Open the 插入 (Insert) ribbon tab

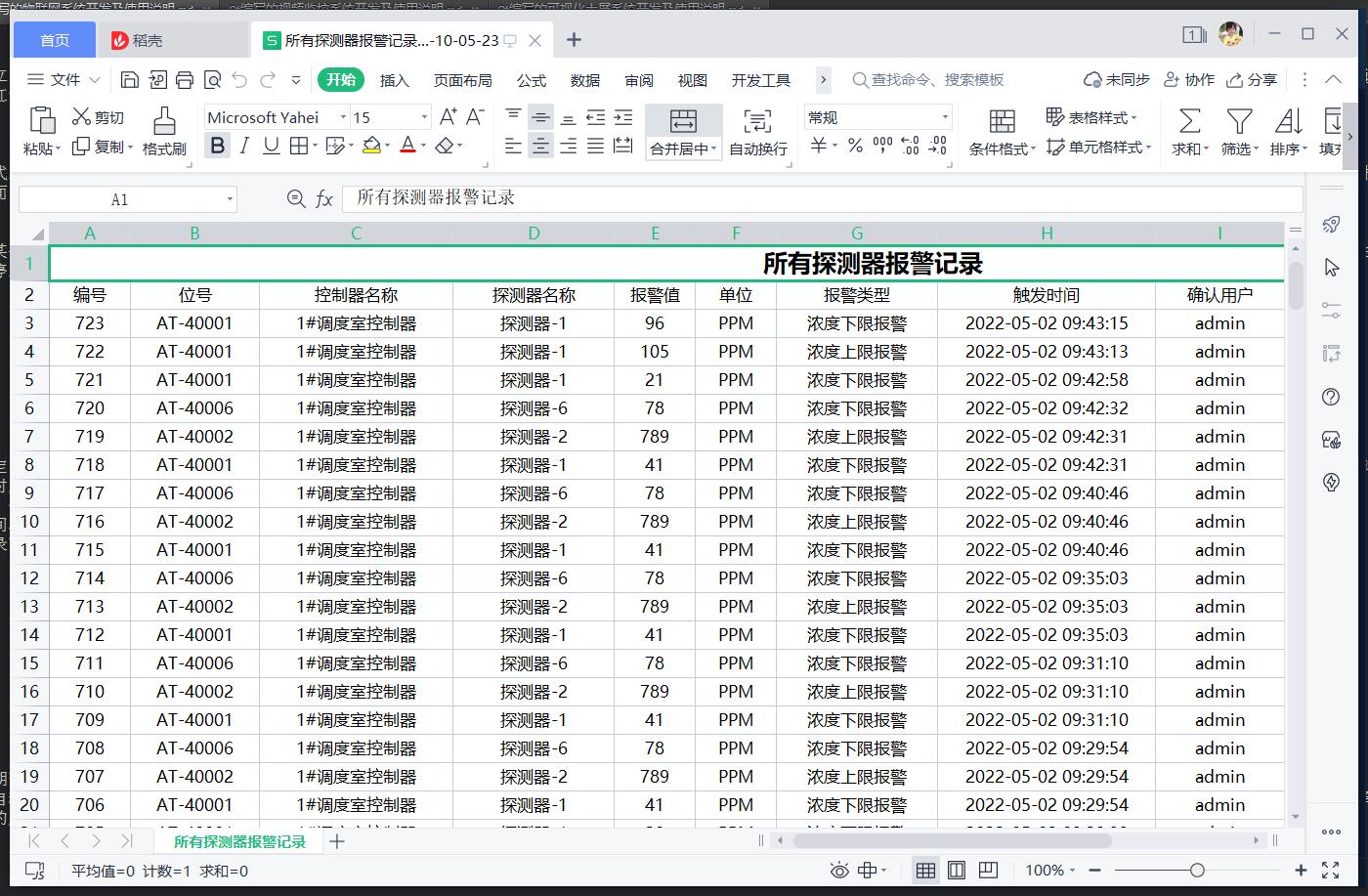pos(394,80)
